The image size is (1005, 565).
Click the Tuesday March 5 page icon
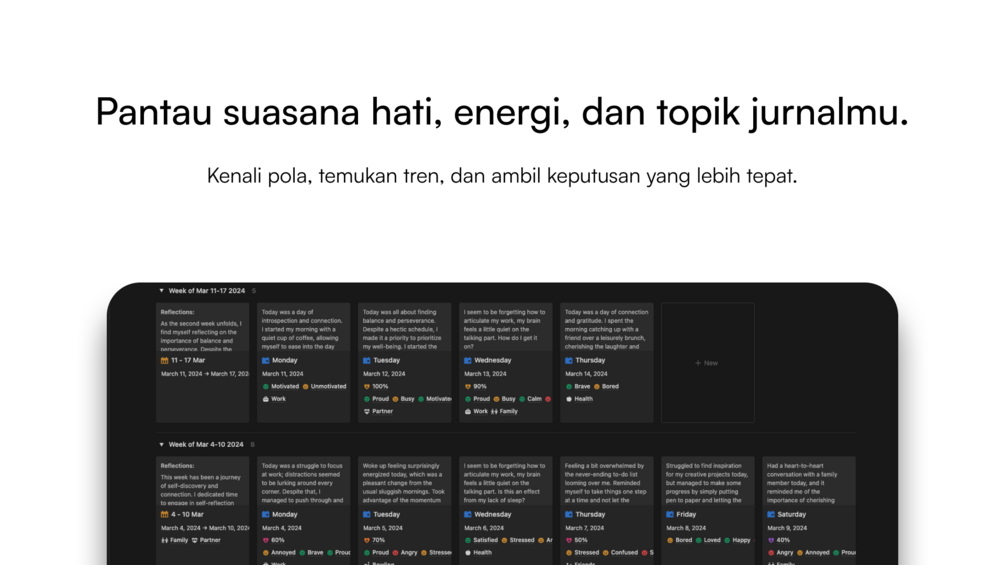[367, 514]
